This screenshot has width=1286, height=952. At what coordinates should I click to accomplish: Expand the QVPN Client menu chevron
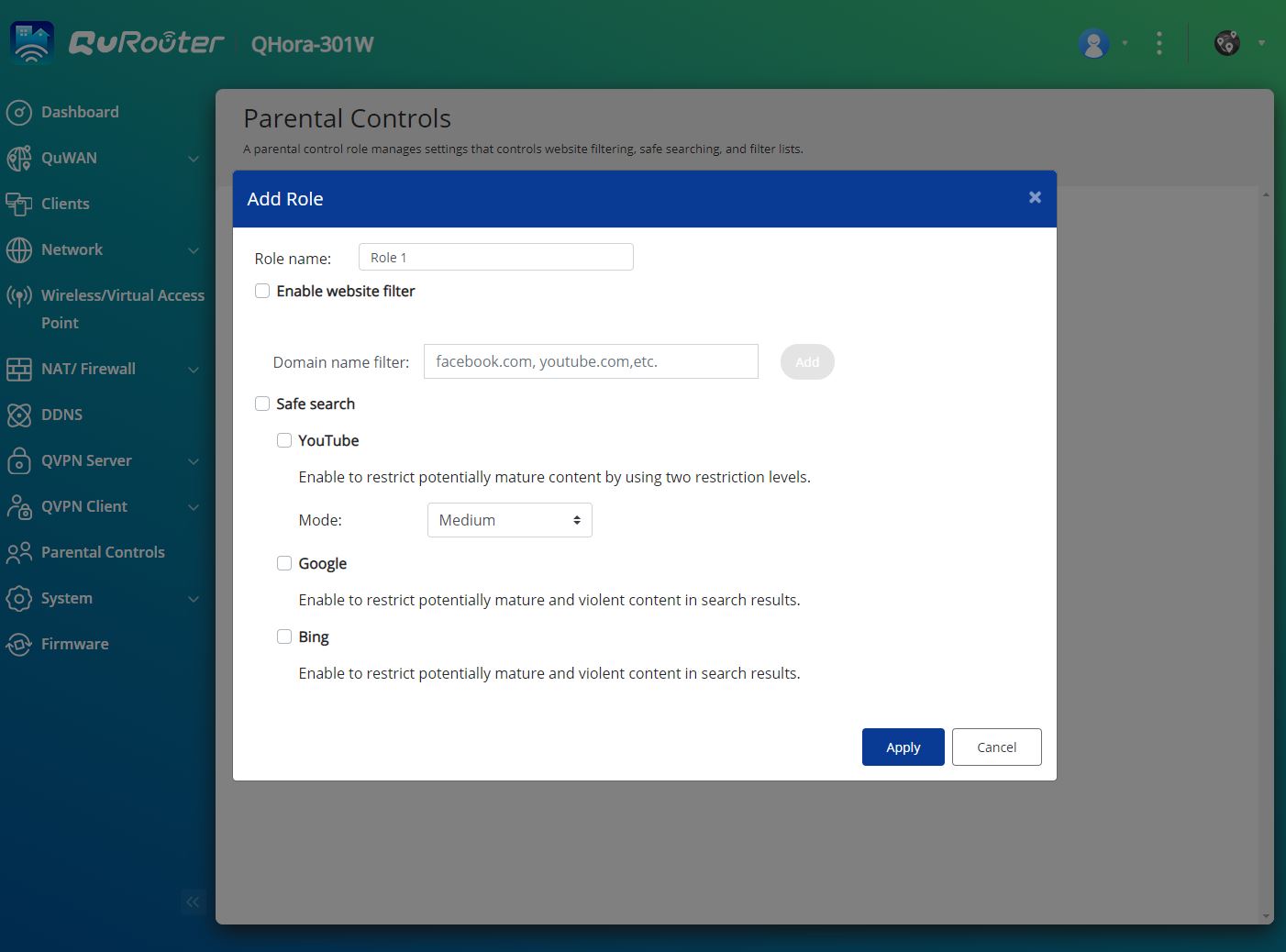194,507
